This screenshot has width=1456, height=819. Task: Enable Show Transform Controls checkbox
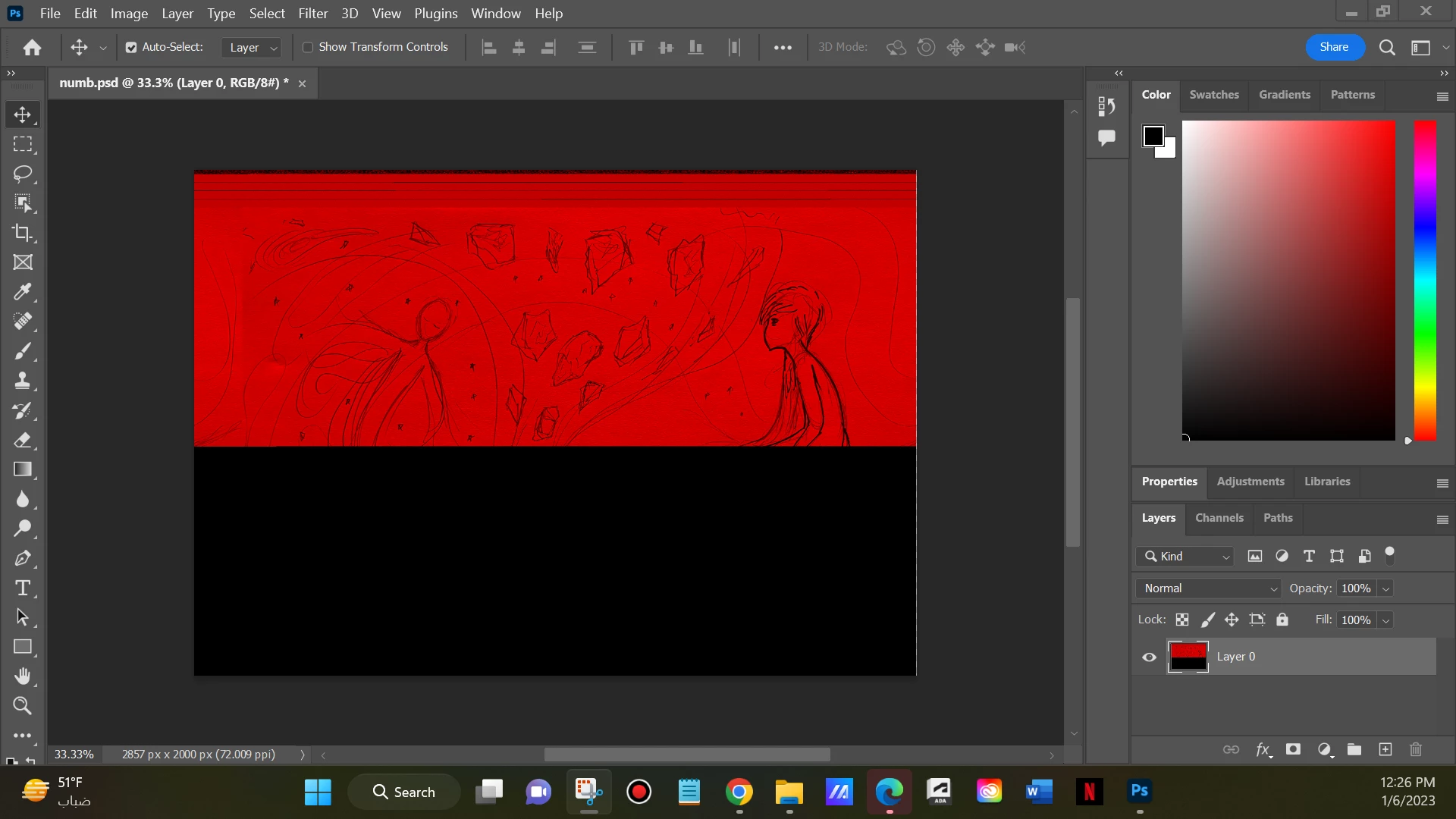(308, 47)
